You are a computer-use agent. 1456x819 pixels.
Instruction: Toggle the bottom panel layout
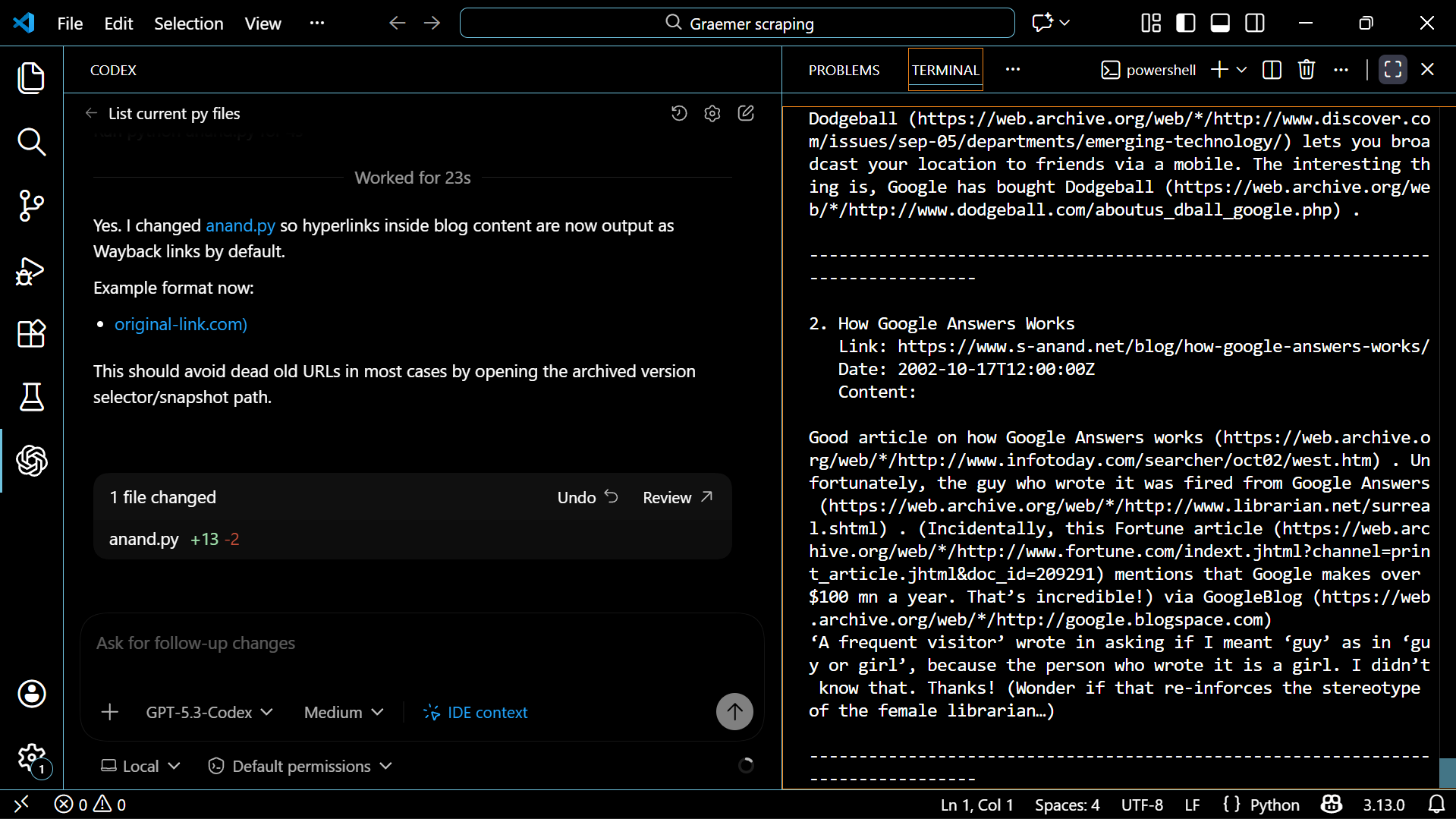click(x=1220, y=24)
